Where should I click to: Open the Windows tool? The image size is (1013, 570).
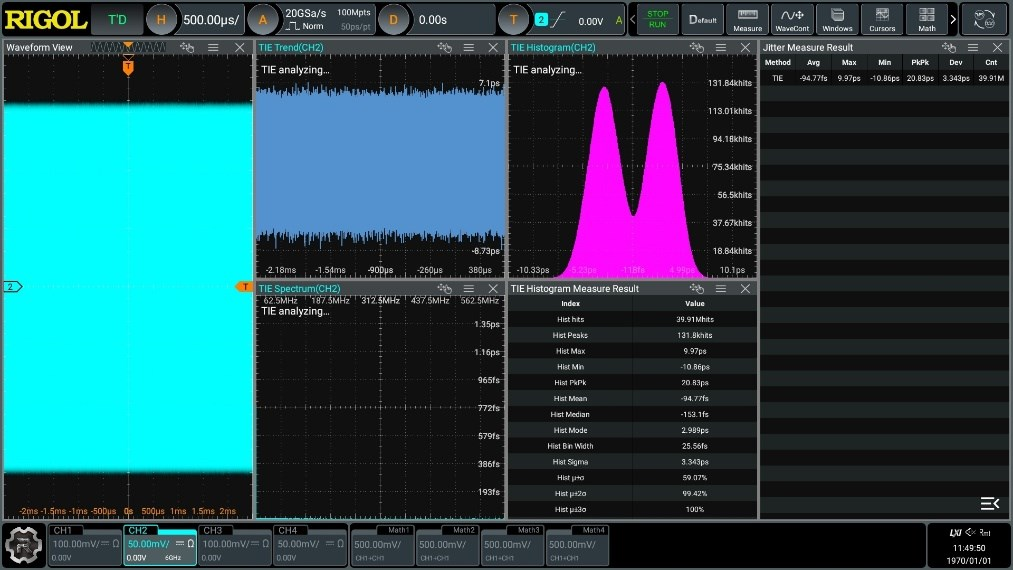(x=837, y=19)
